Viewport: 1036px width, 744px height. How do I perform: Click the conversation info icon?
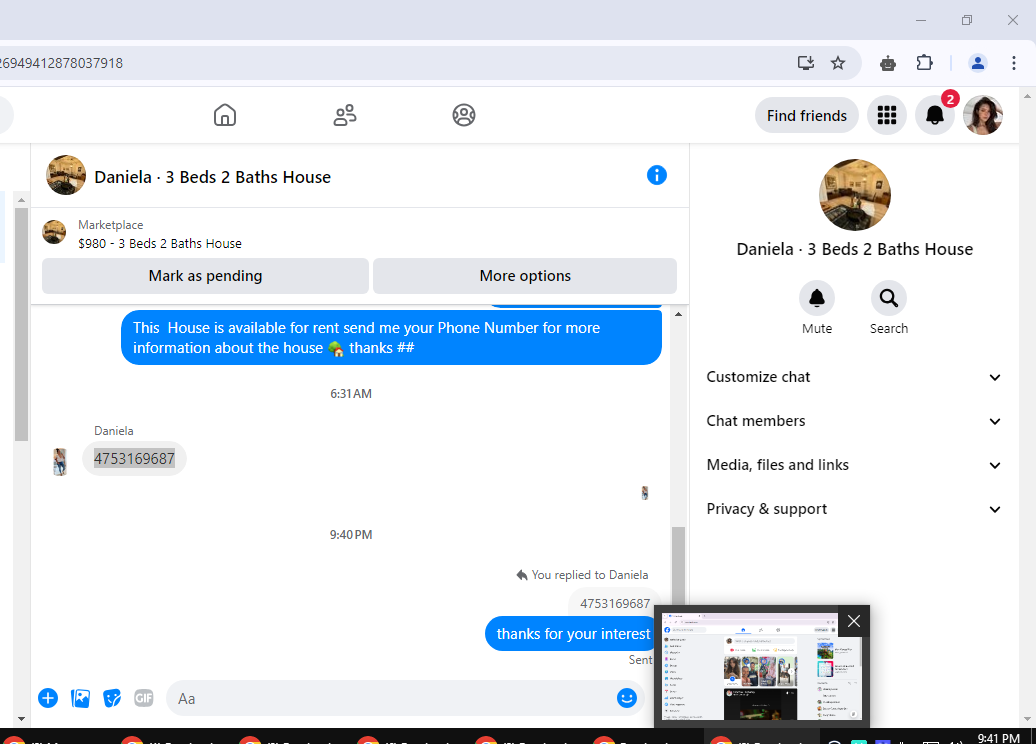click(x=657, y=175)
